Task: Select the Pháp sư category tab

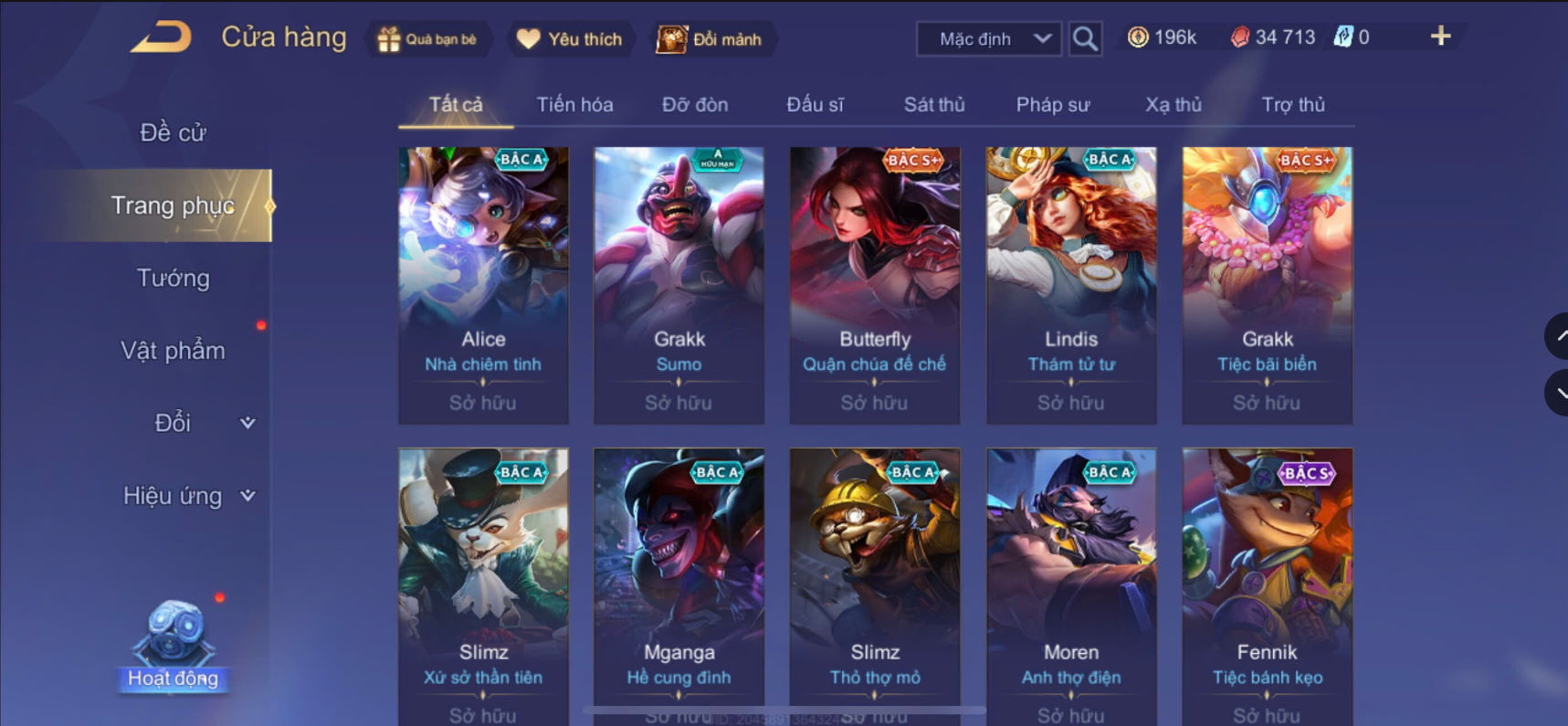Action: 1053,105
